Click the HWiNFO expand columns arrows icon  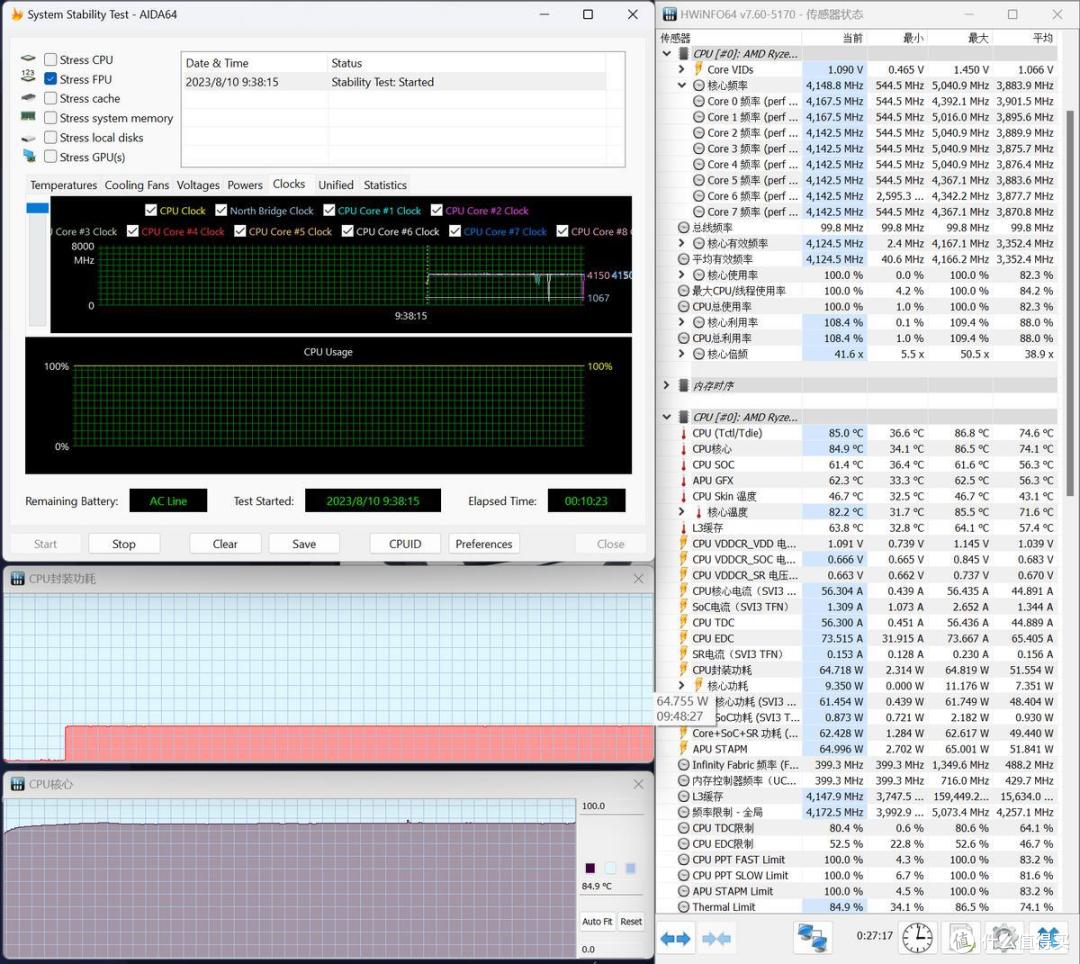(675, 939)
